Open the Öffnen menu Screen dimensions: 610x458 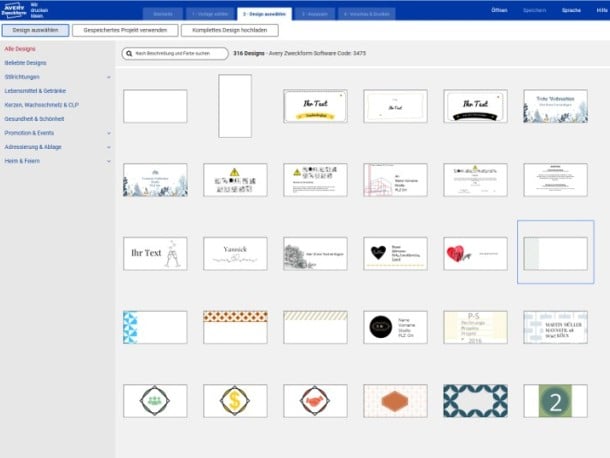[499, 10]
